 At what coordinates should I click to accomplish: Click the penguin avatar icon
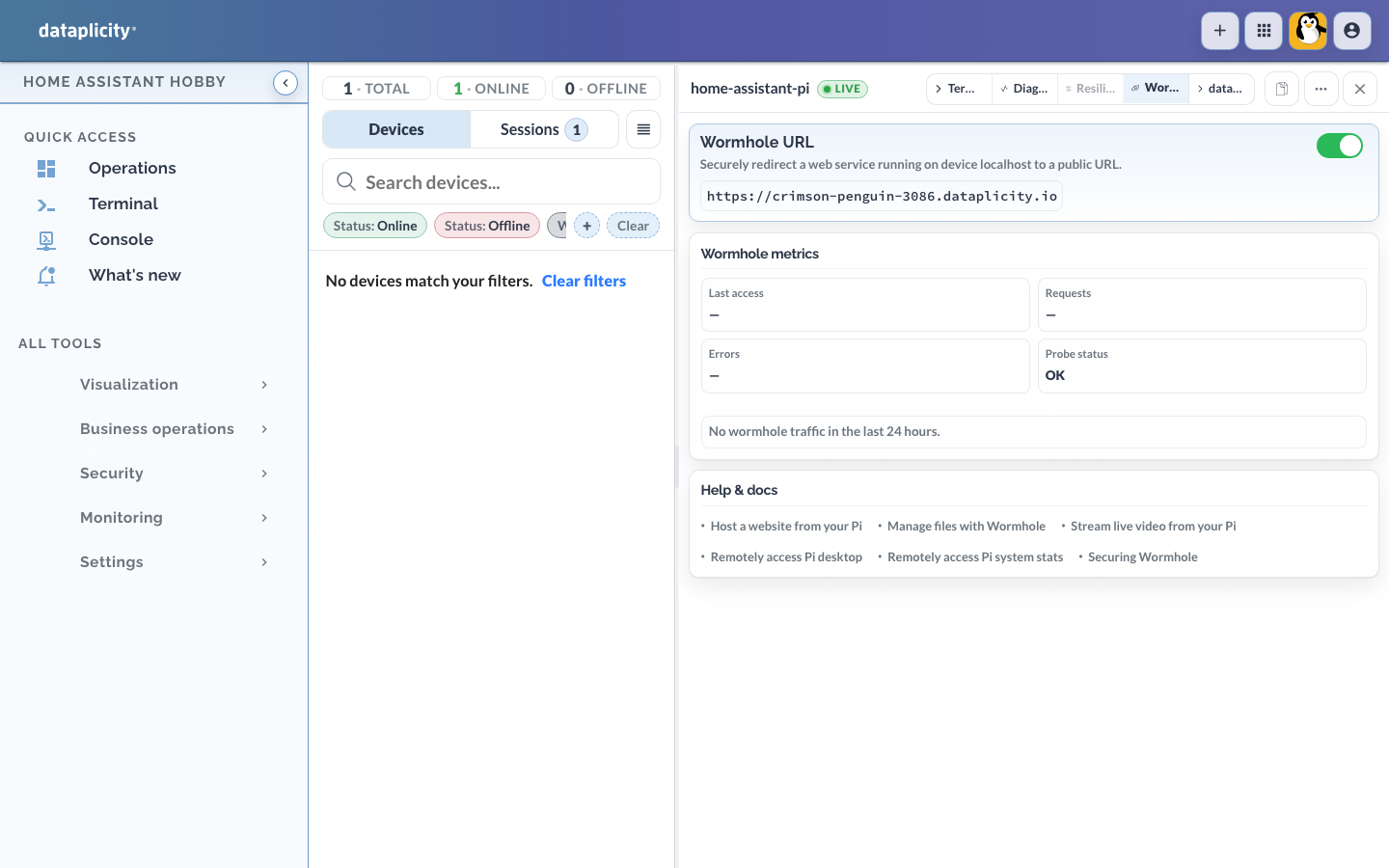(x=1308, y=31)
